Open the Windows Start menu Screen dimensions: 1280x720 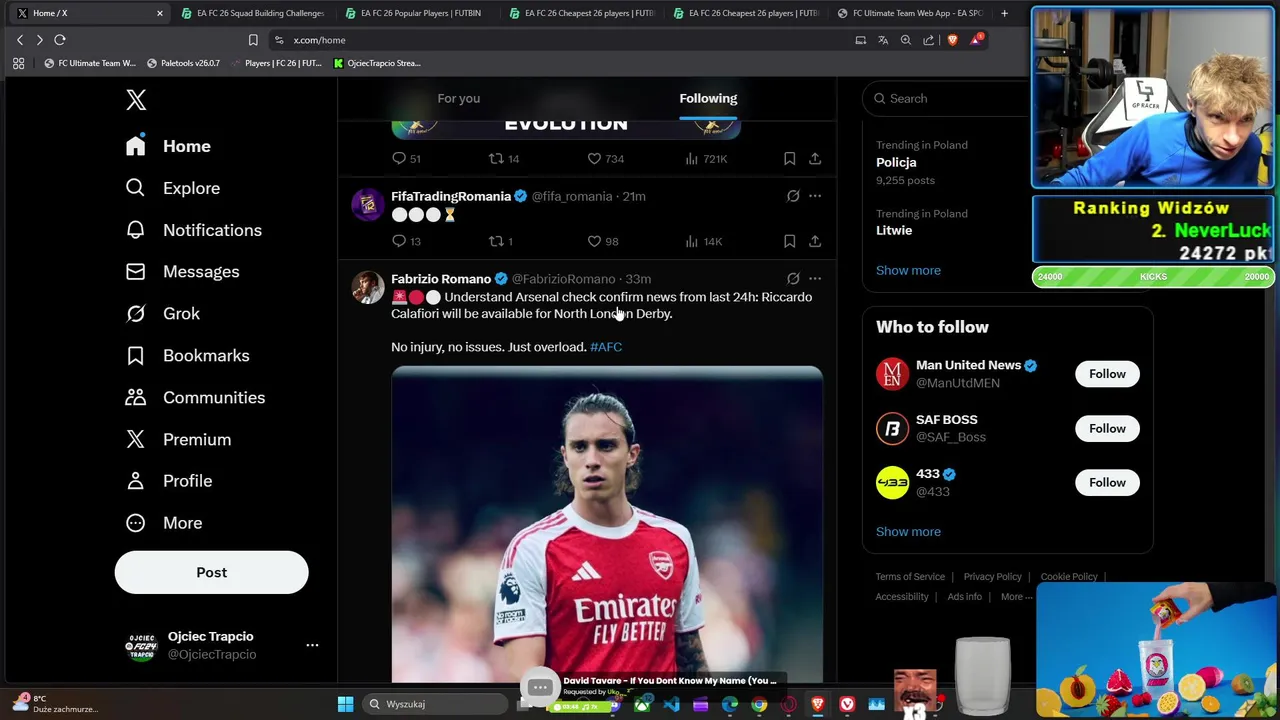[x=345, y=704]
